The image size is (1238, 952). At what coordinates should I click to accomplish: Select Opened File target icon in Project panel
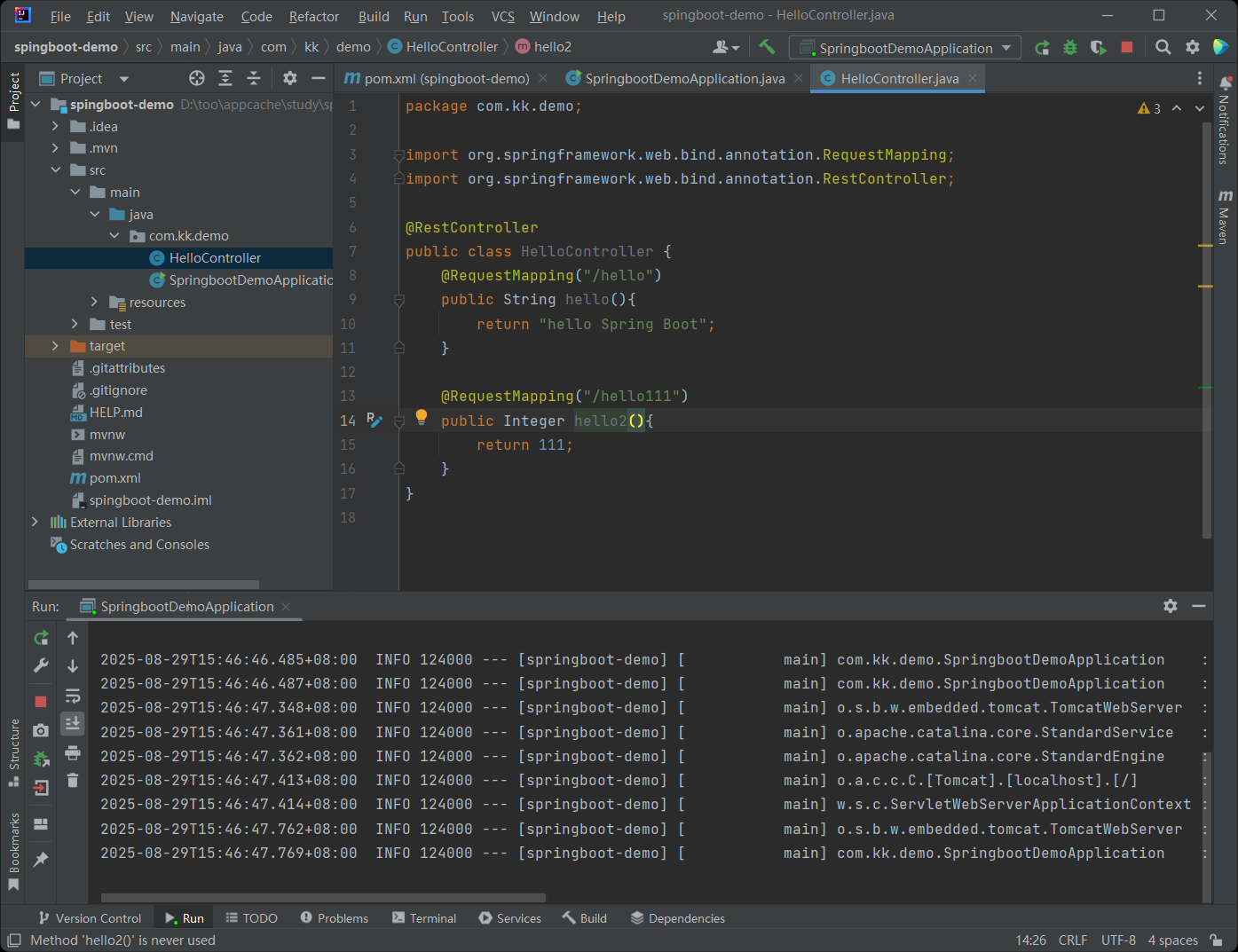click(x=197, y=78)
